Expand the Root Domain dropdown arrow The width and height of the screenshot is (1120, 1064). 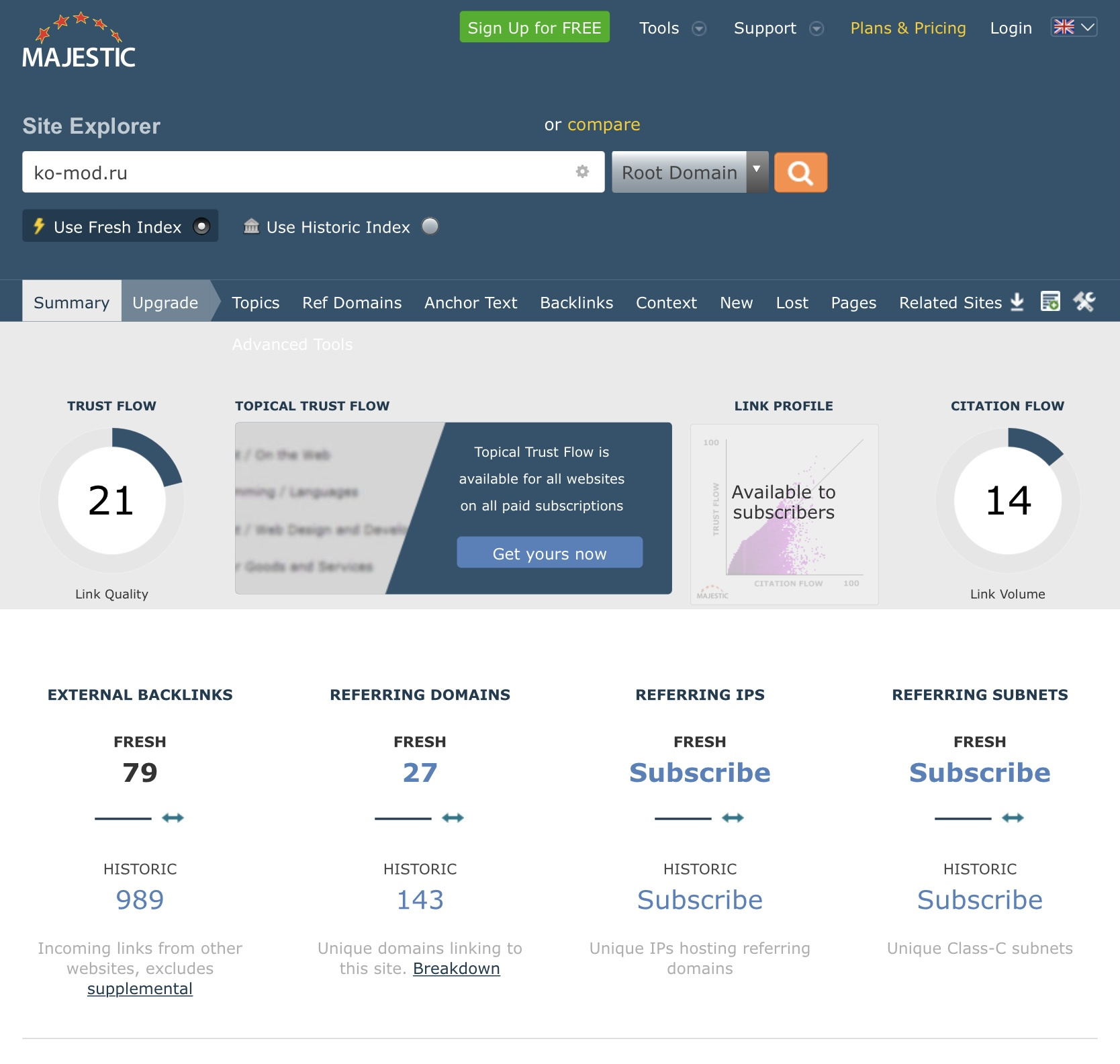(757, 172)
